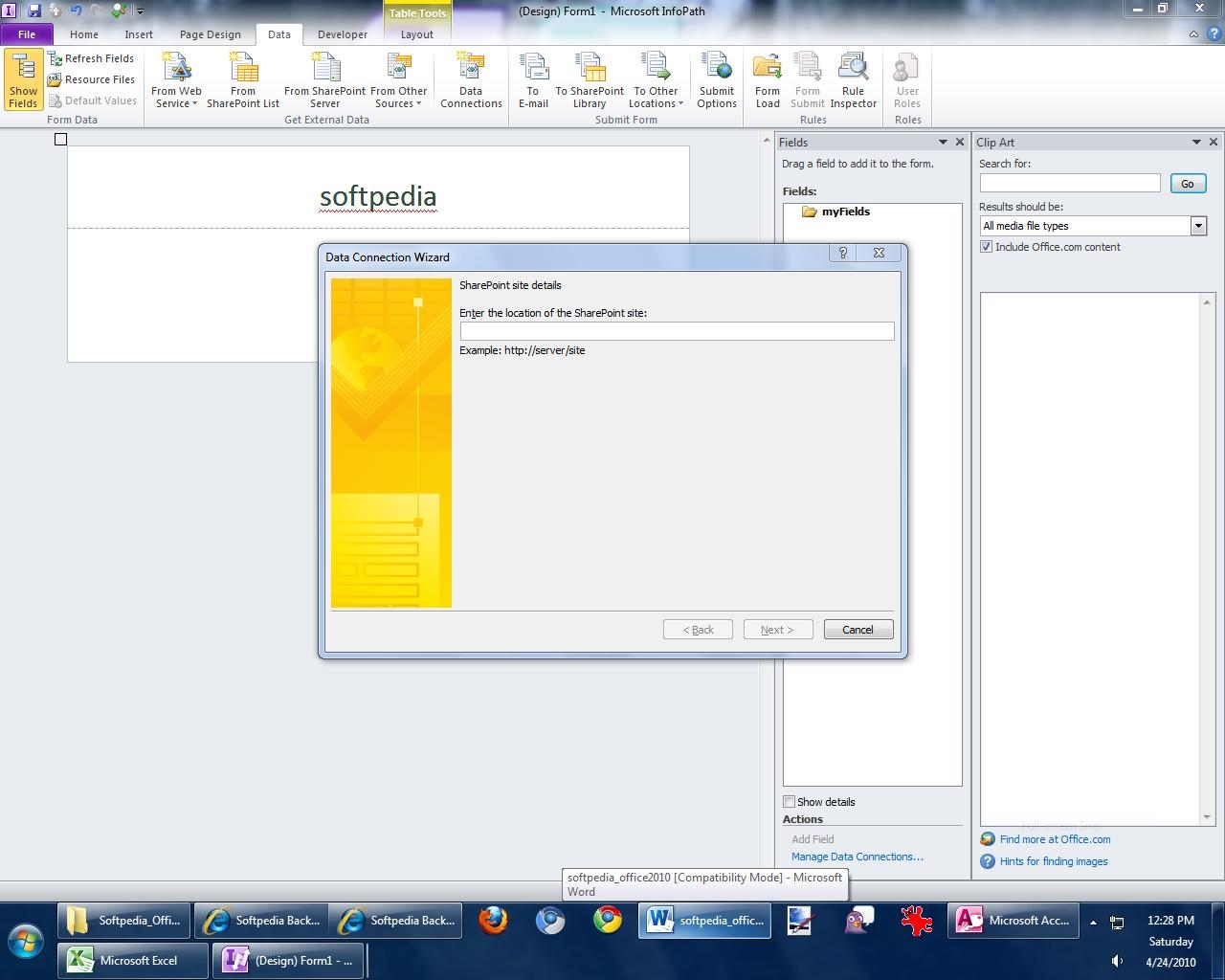Enable the Show details checkbox
Viewport: 1225px width, 980px height.
click(x=790, y=802)
